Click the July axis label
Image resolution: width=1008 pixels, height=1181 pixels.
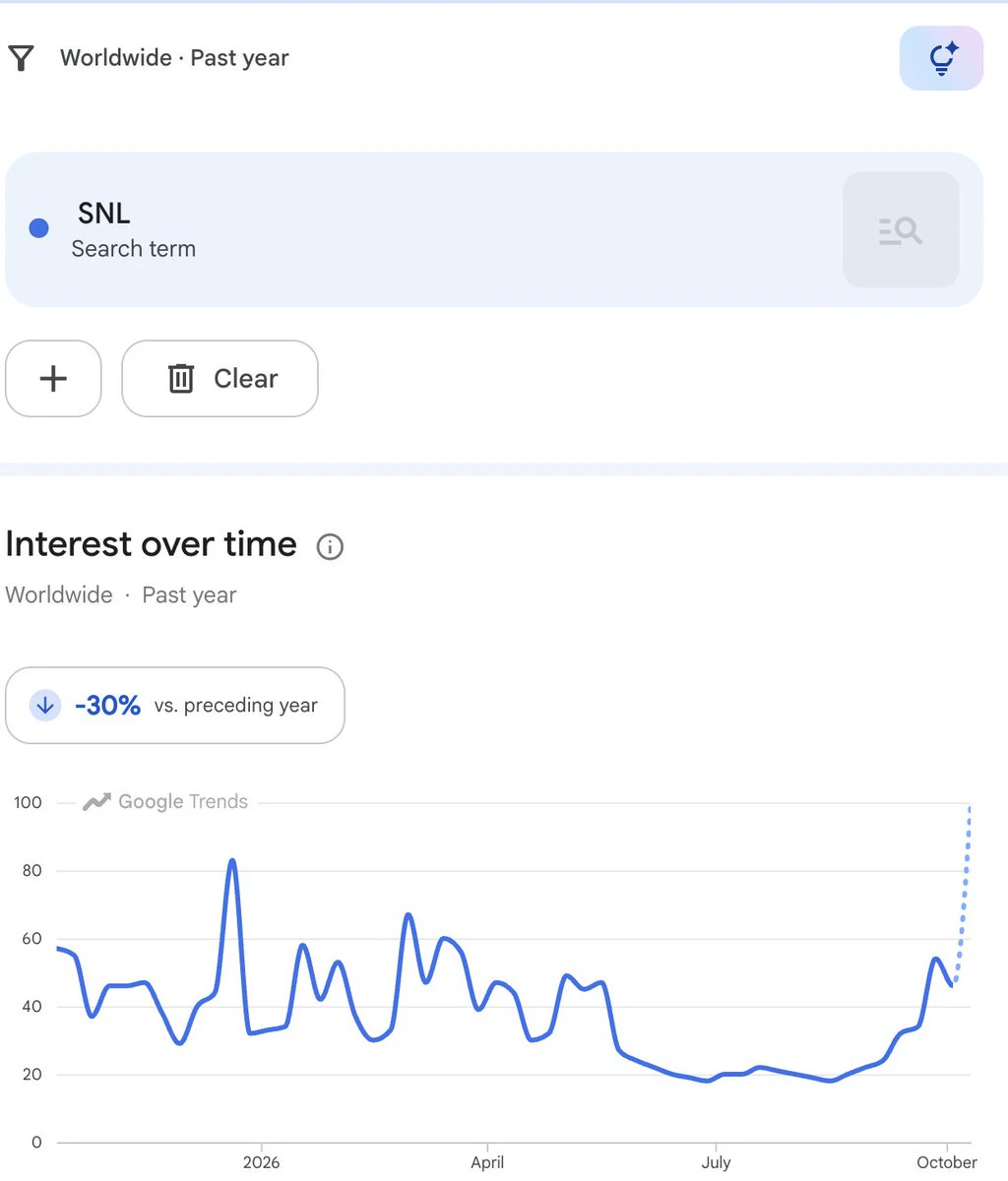click(x=716, y=1162)
